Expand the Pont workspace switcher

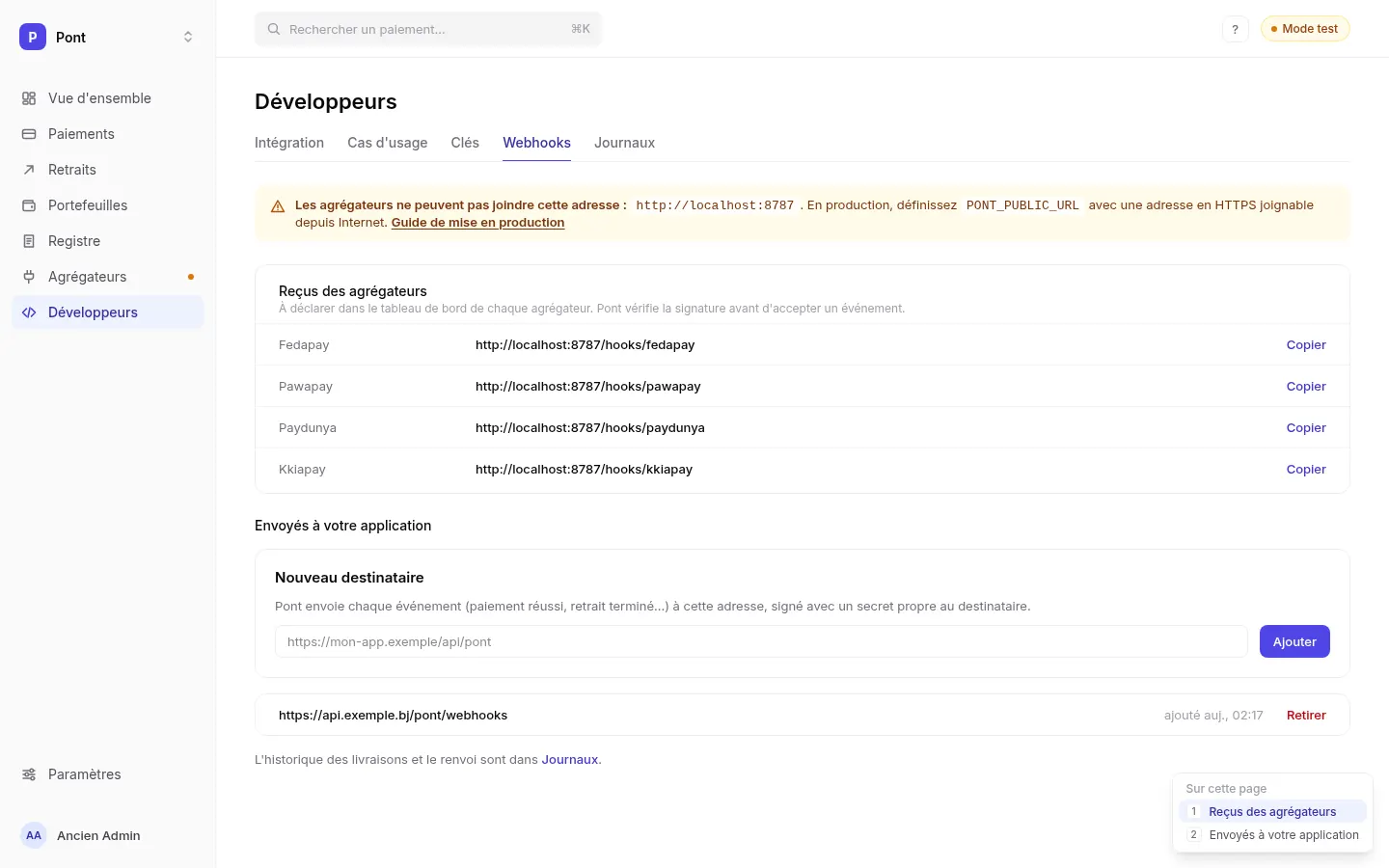[188, 37]
